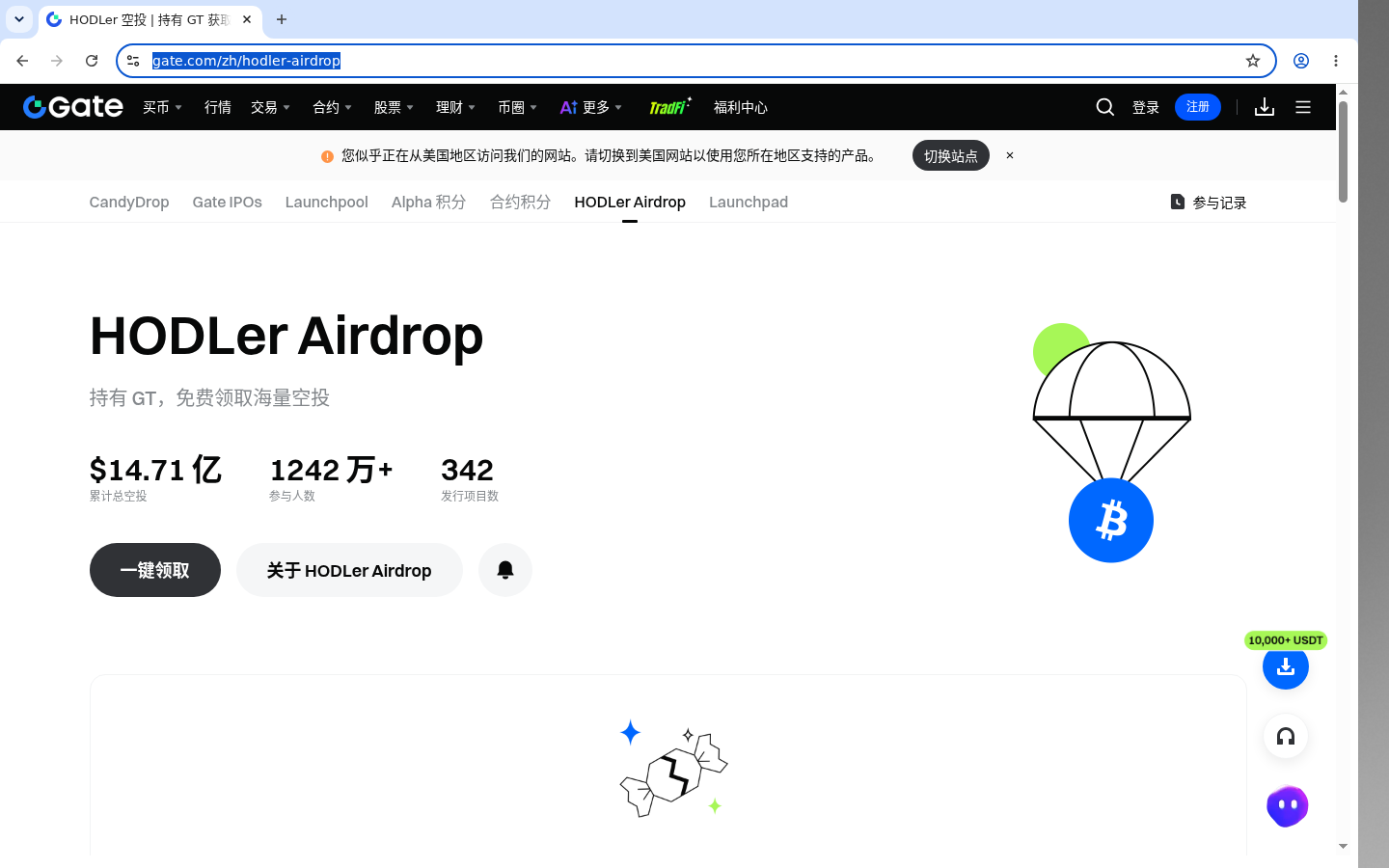1389x868 pixels.
Task: Open 福利中心 in the navigation
Action: (x=741, y=107)
